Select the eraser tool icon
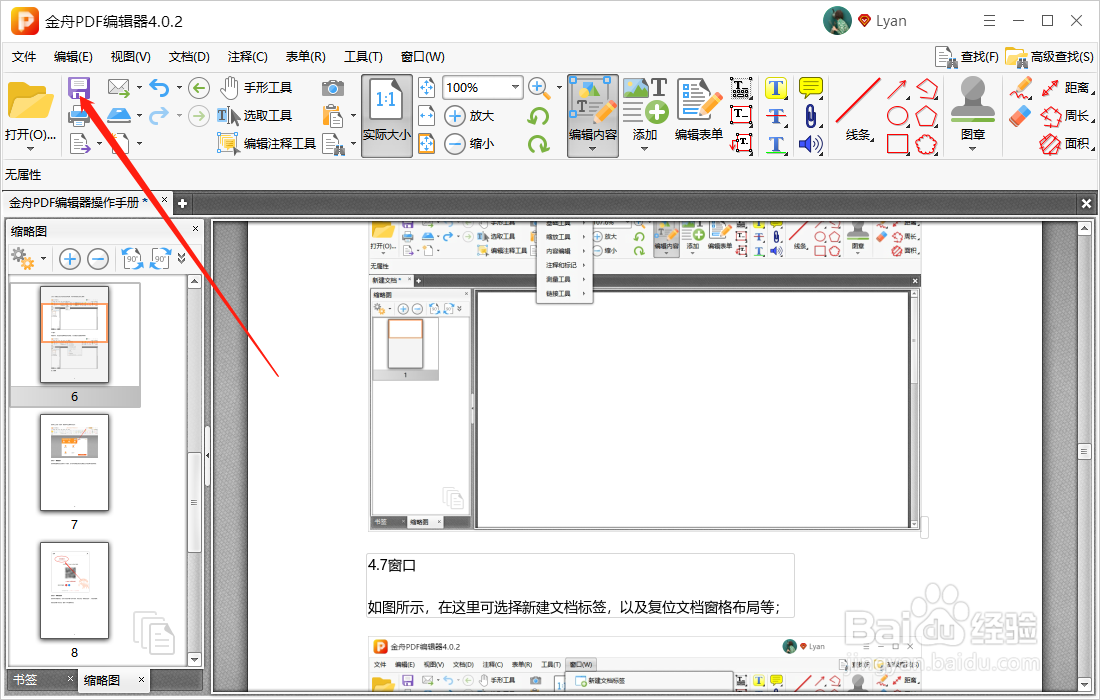Image resolution: width=1100 pixels, height=700 pixels. (x=1021, y=116)
